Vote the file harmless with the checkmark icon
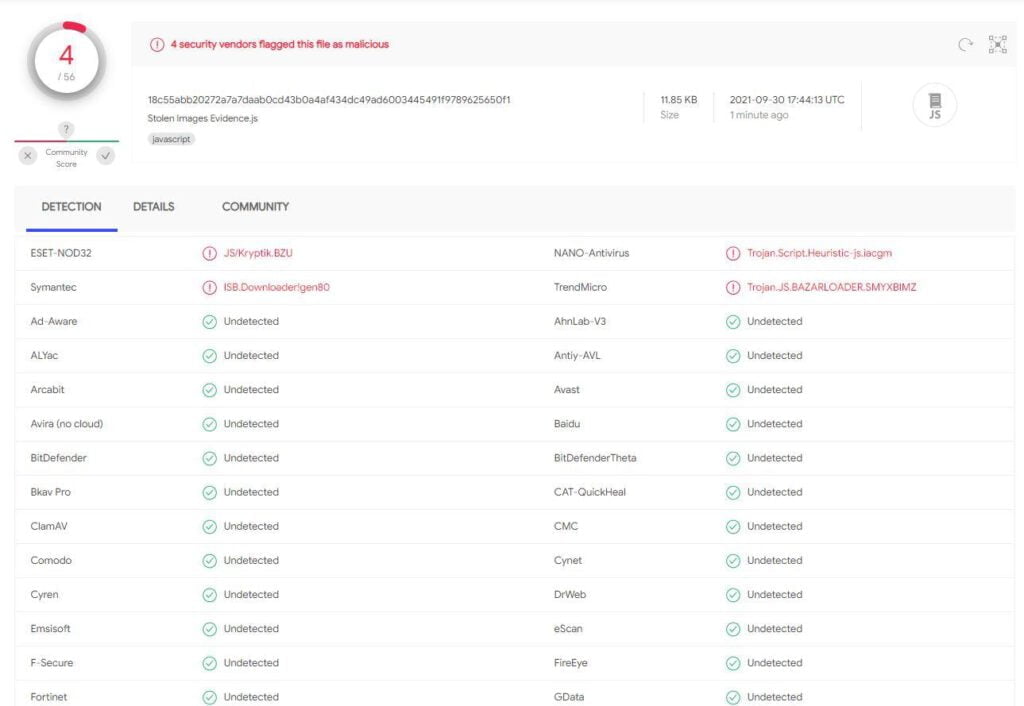The image size is (1024, 706). point(105,155)
